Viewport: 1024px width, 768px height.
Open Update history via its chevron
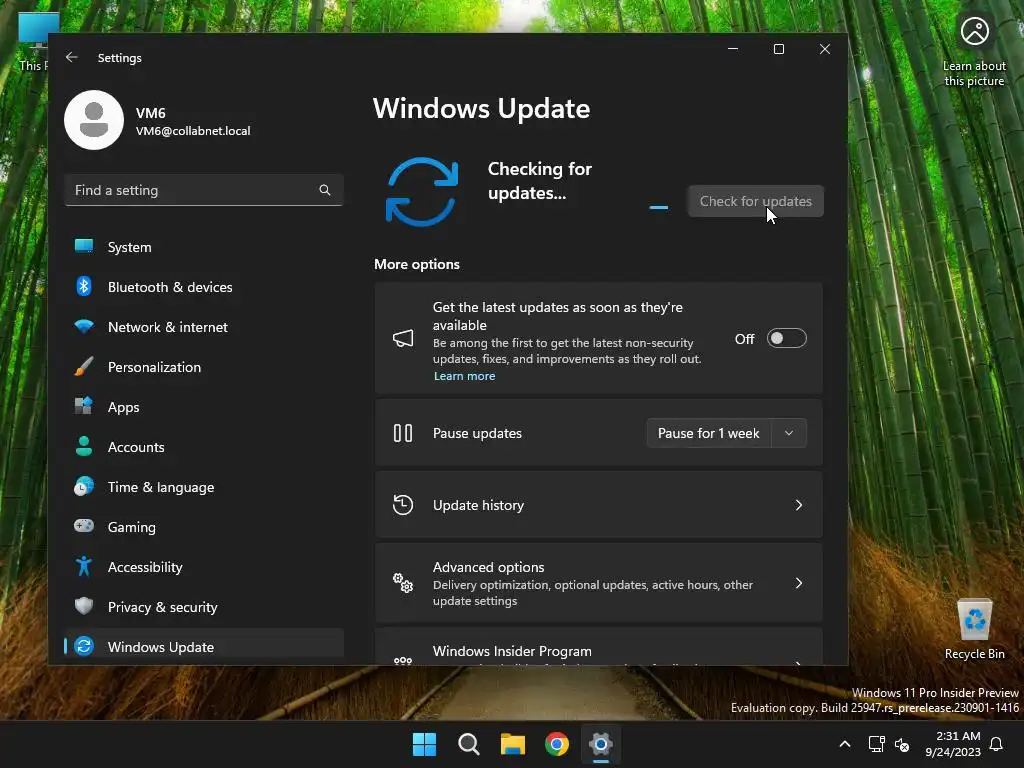pyautogui.click(x=799, y=505)
